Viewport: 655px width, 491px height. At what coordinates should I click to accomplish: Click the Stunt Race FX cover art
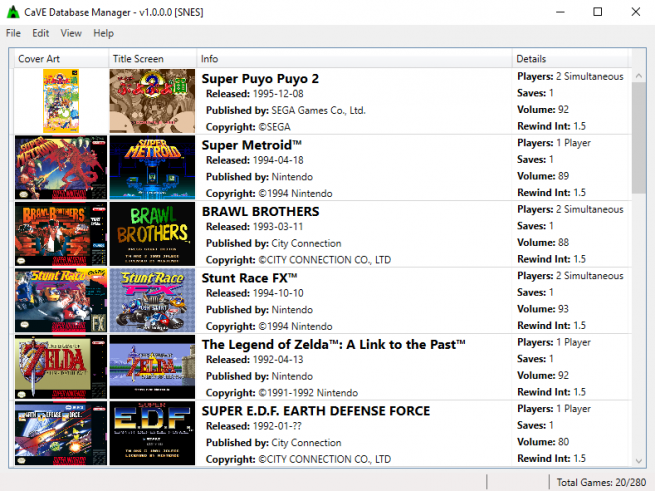[x=60, y=300]
